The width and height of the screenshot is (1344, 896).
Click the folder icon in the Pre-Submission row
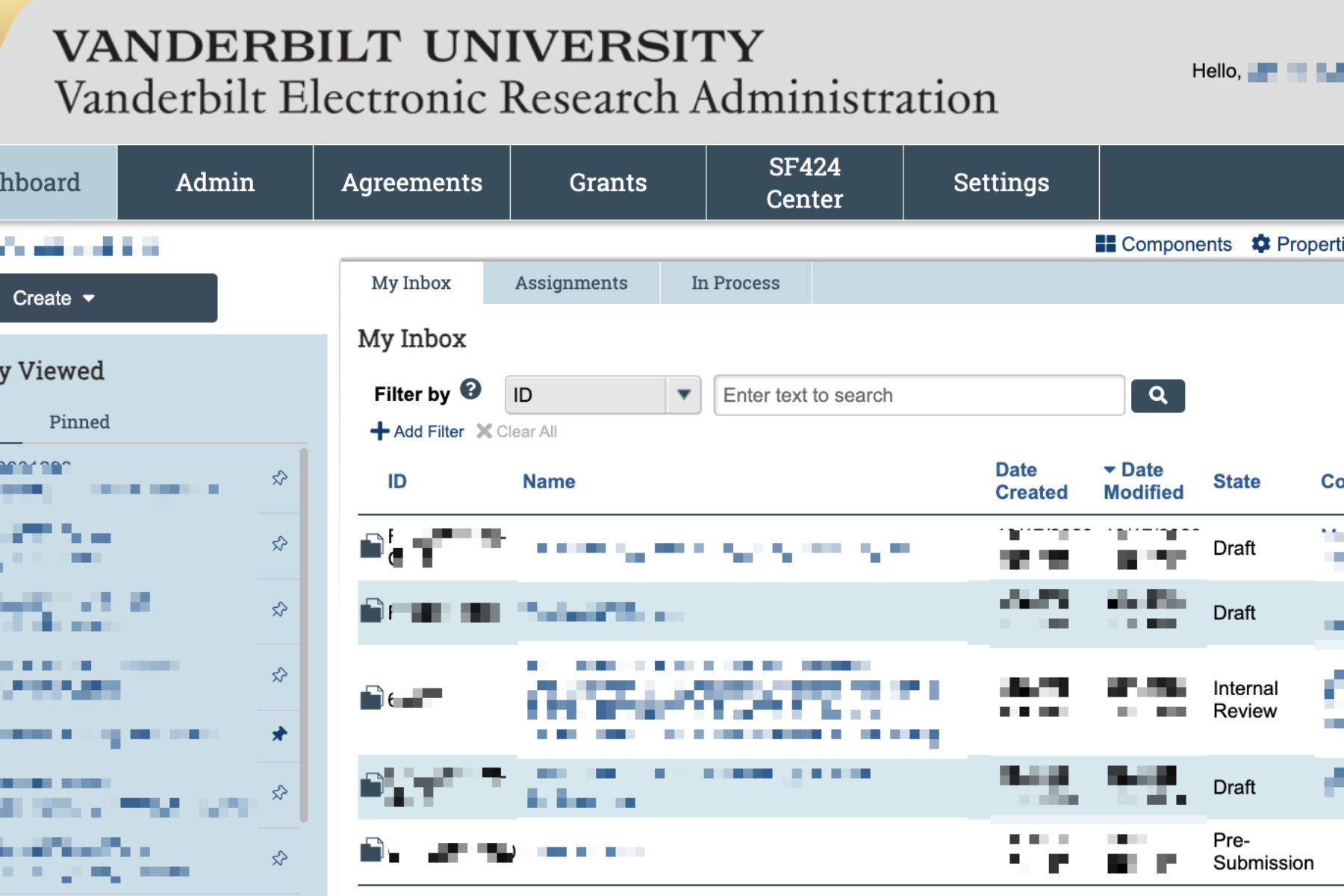pos(372,850)
